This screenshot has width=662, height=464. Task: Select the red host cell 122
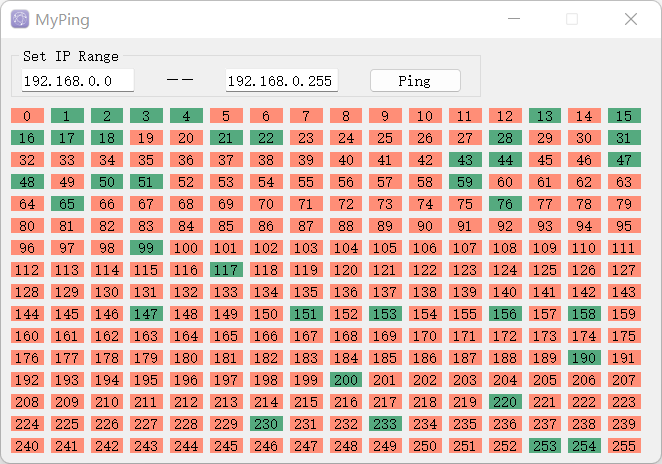pyautogui.click(x=425, y=270)
